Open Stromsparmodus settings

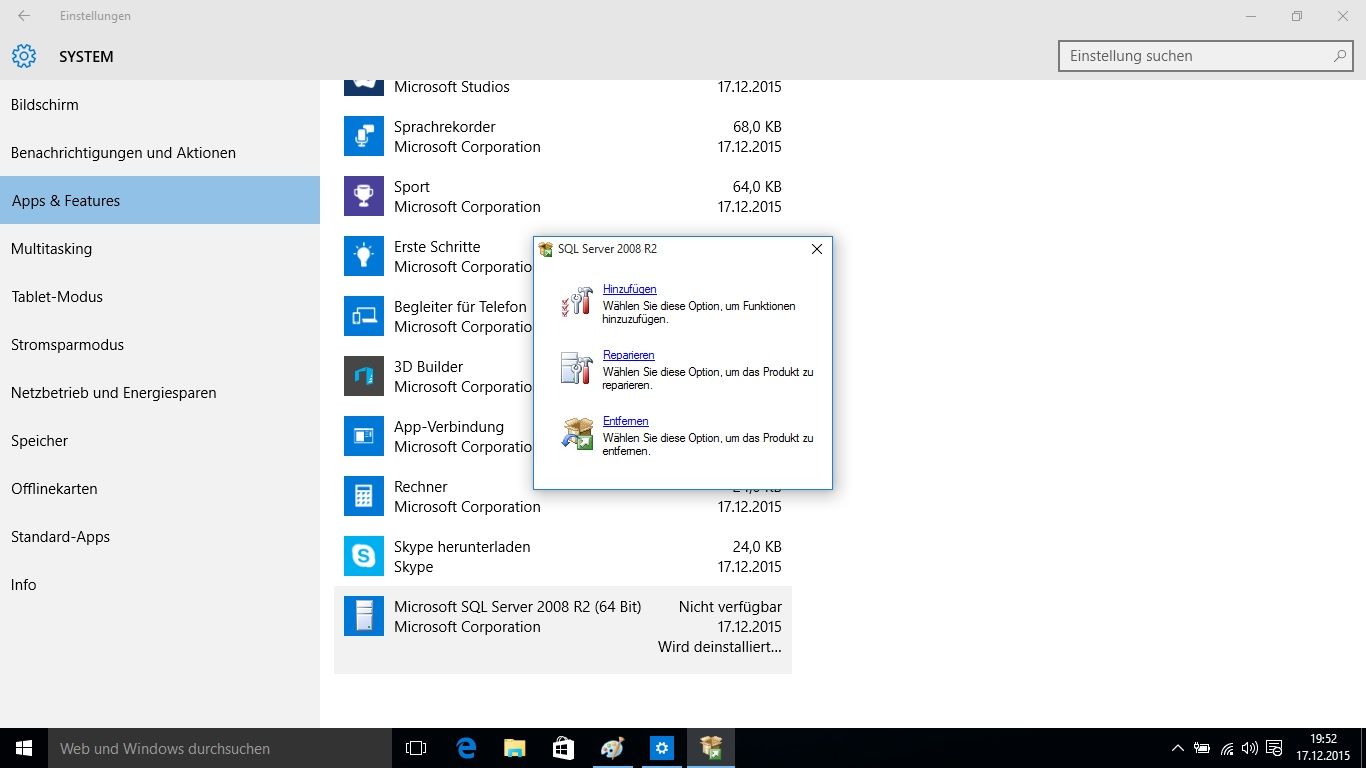coord(160,345)
